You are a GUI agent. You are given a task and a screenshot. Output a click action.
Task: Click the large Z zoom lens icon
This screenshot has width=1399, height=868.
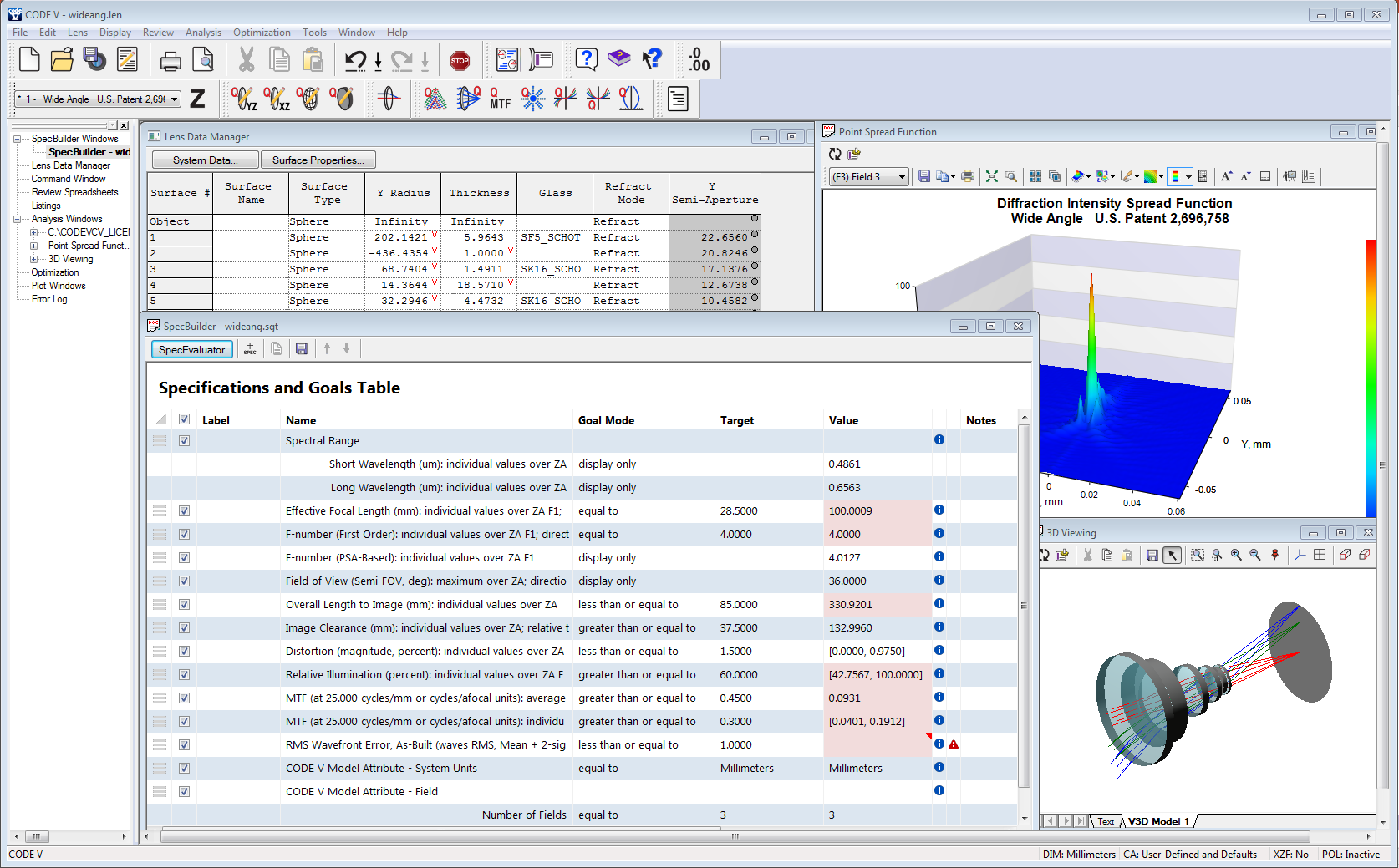click(x=197, y=99)
